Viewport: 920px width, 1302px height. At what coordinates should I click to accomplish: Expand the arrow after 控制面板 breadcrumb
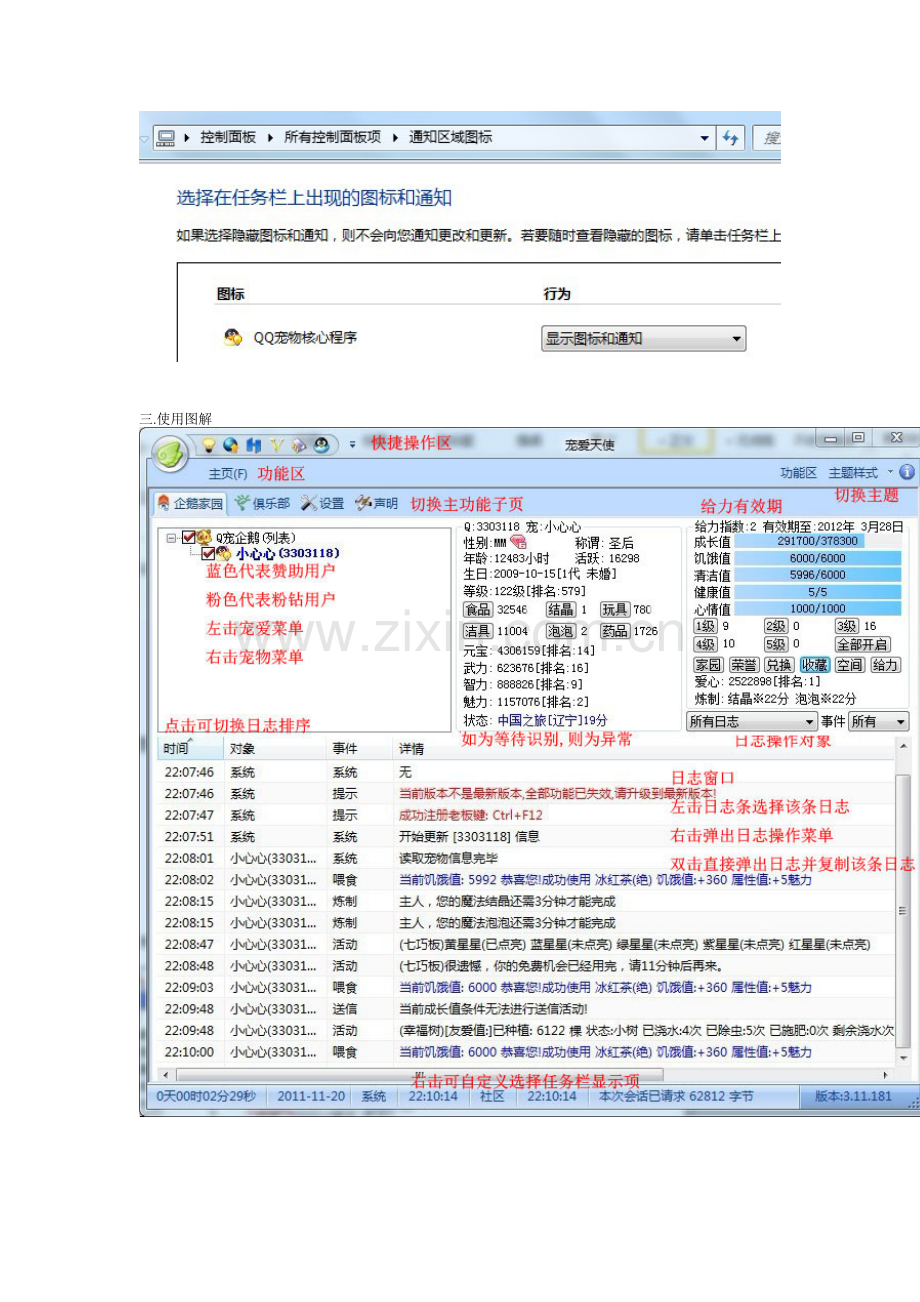(271, 138)
